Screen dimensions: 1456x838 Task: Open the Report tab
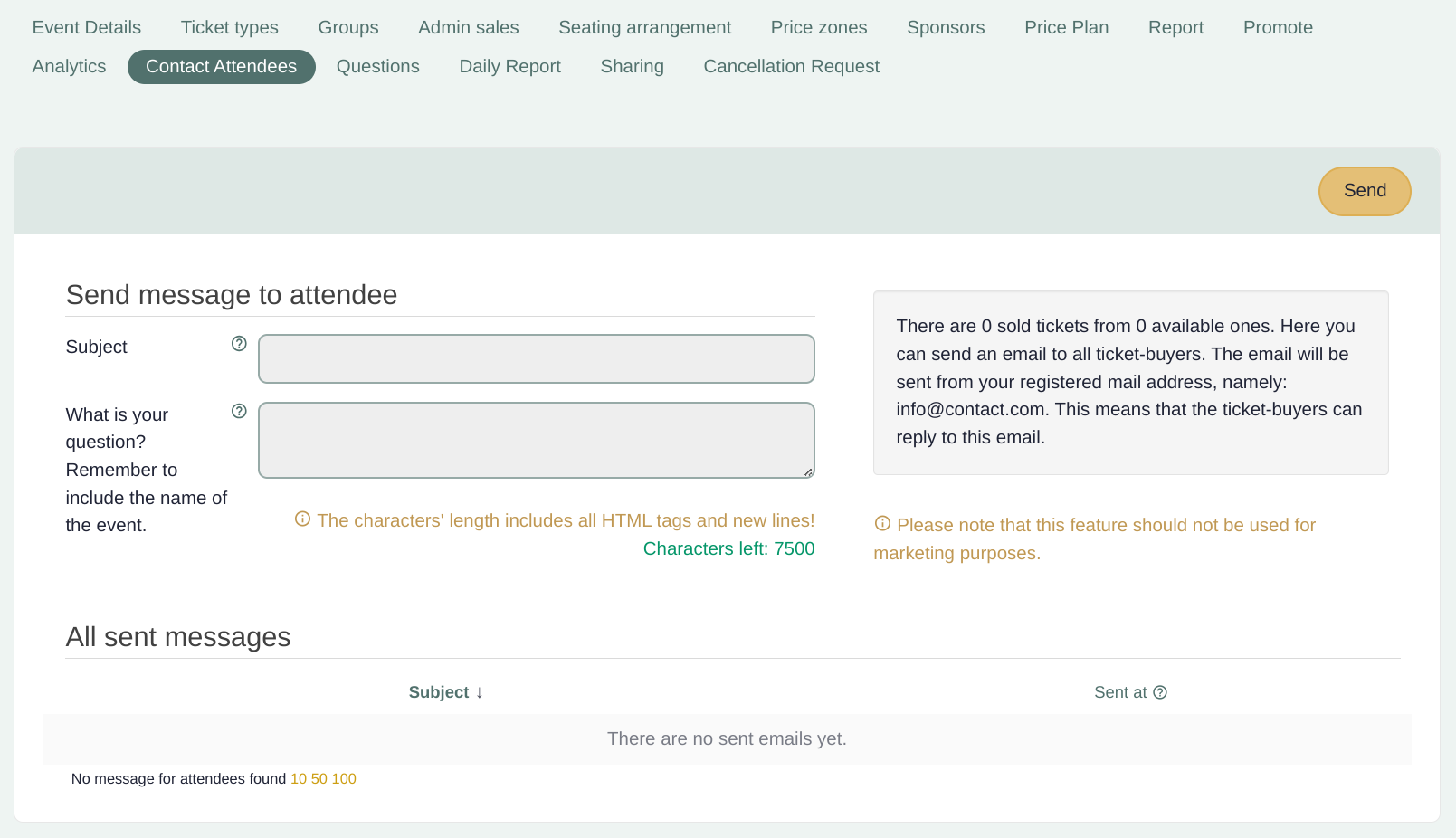click(1176, 27)
